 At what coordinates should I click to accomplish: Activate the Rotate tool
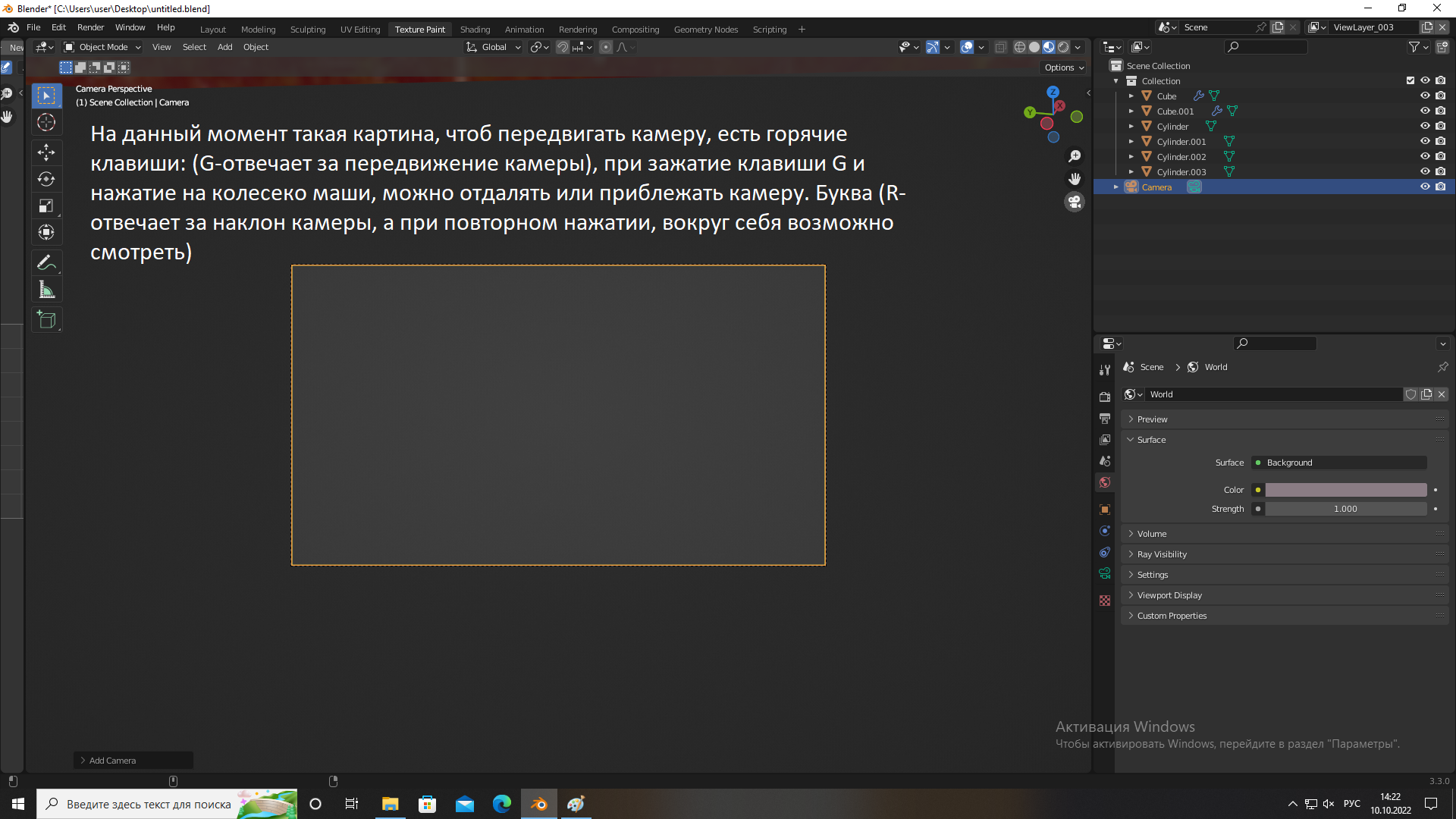pos(46,179)
